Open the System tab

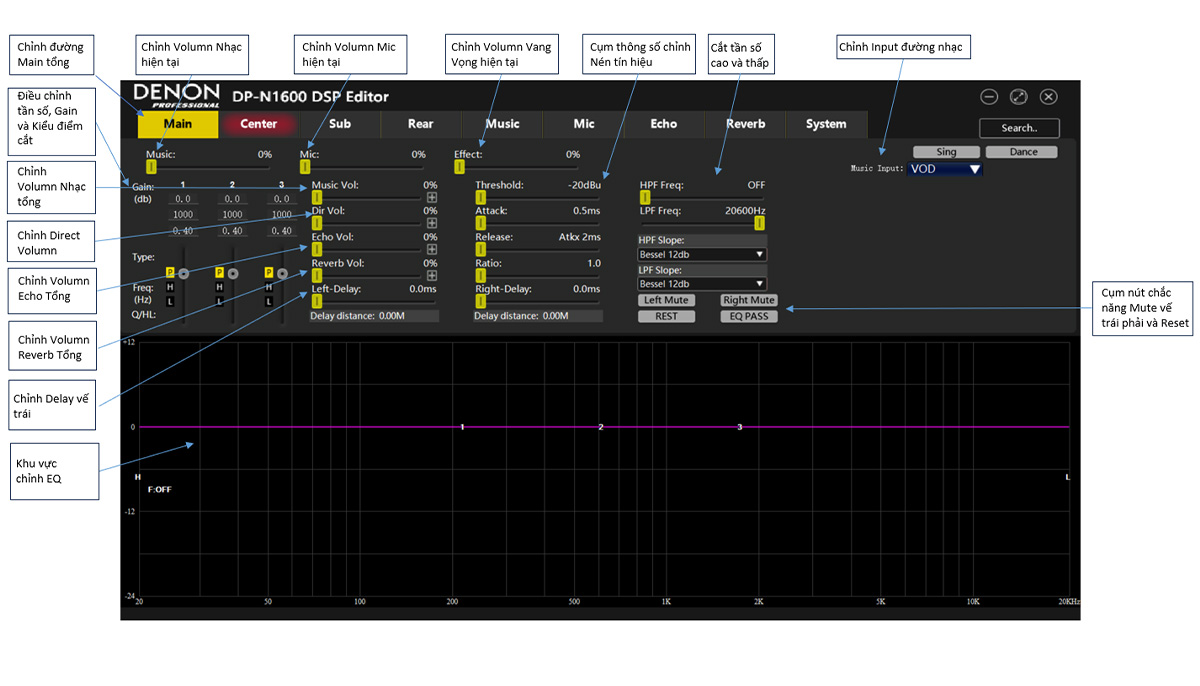click(826, 124)
